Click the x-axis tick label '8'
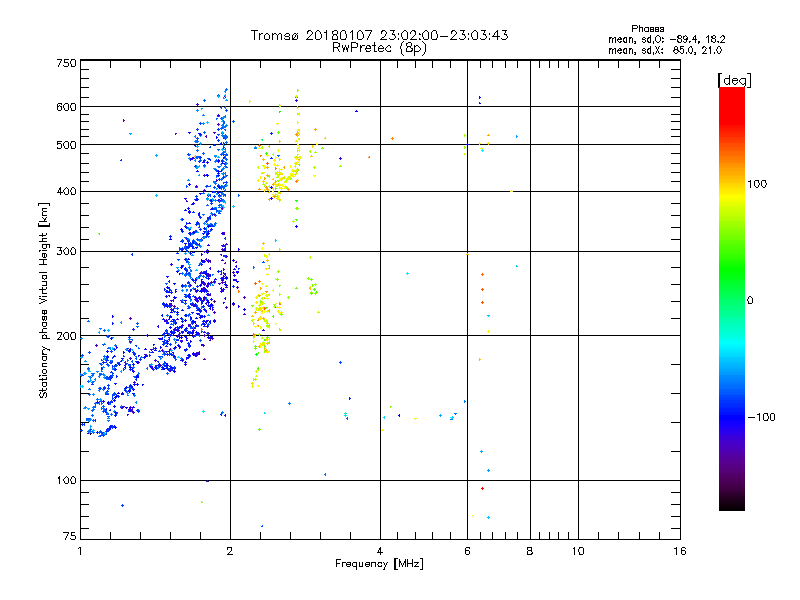The height and width of the screenshot is (600, 800). click(530, 551)
